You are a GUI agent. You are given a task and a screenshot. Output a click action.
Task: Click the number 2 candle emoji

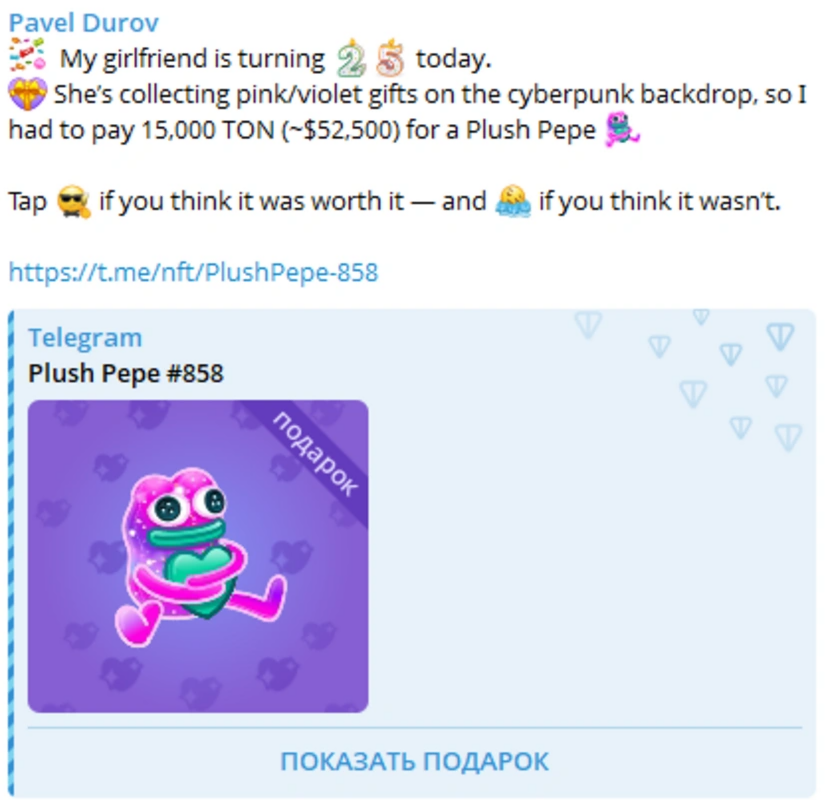tap(351, 58)
